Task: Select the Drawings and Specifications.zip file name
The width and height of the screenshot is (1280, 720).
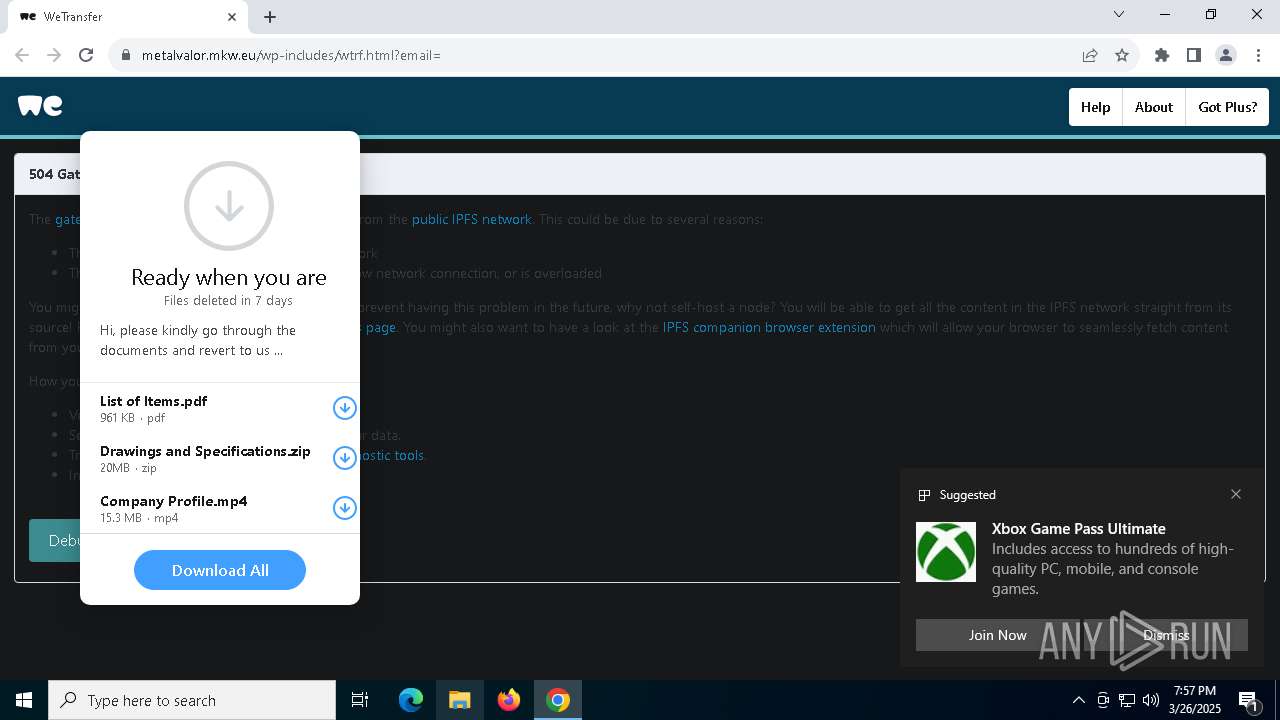Action: (205, 451)
